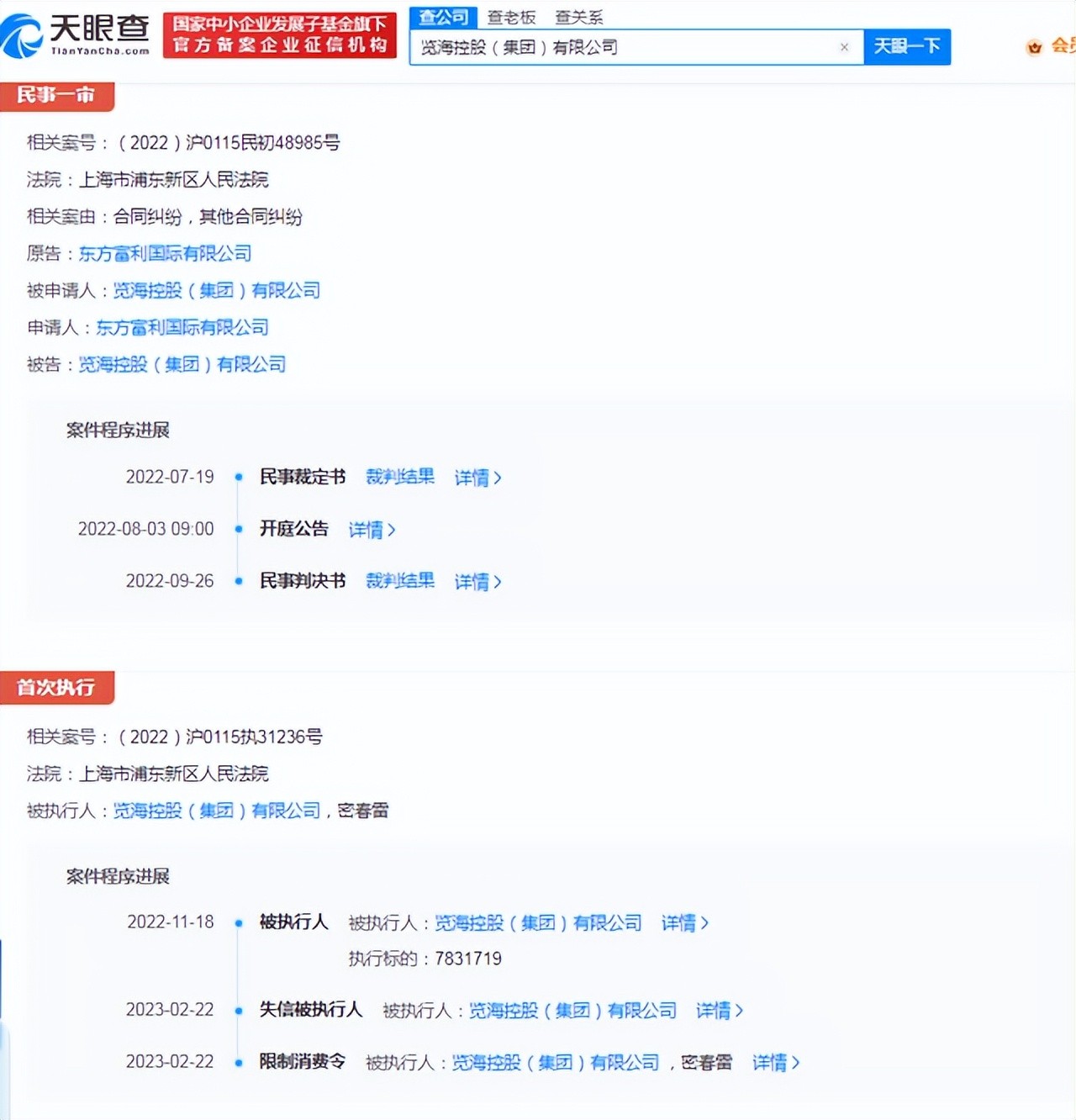Image resolution: width=1076 pixels, height=1120 pixels.
Task: Expand 详情 for 失信被执行人 entry
Action: point(719,1010)
